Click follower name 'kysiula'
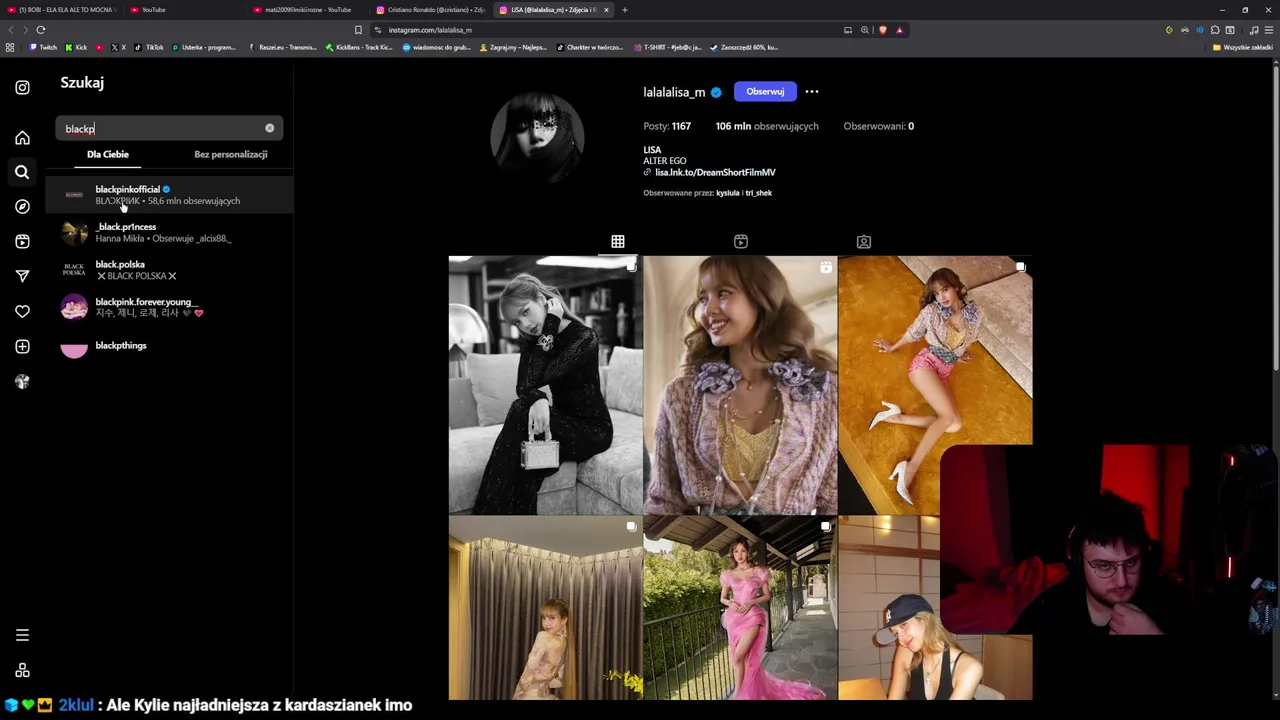 coord(728,193)
